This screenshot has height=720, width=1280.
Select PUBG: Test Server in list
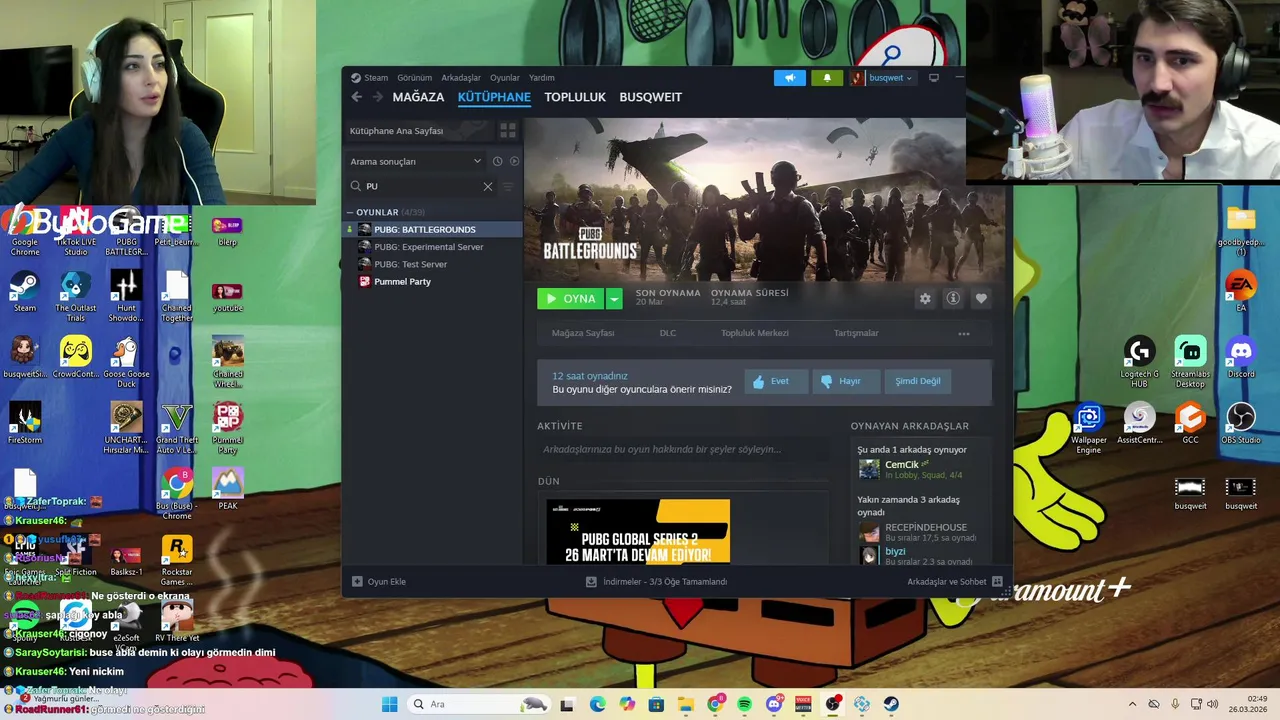click(x=433, y=264)
